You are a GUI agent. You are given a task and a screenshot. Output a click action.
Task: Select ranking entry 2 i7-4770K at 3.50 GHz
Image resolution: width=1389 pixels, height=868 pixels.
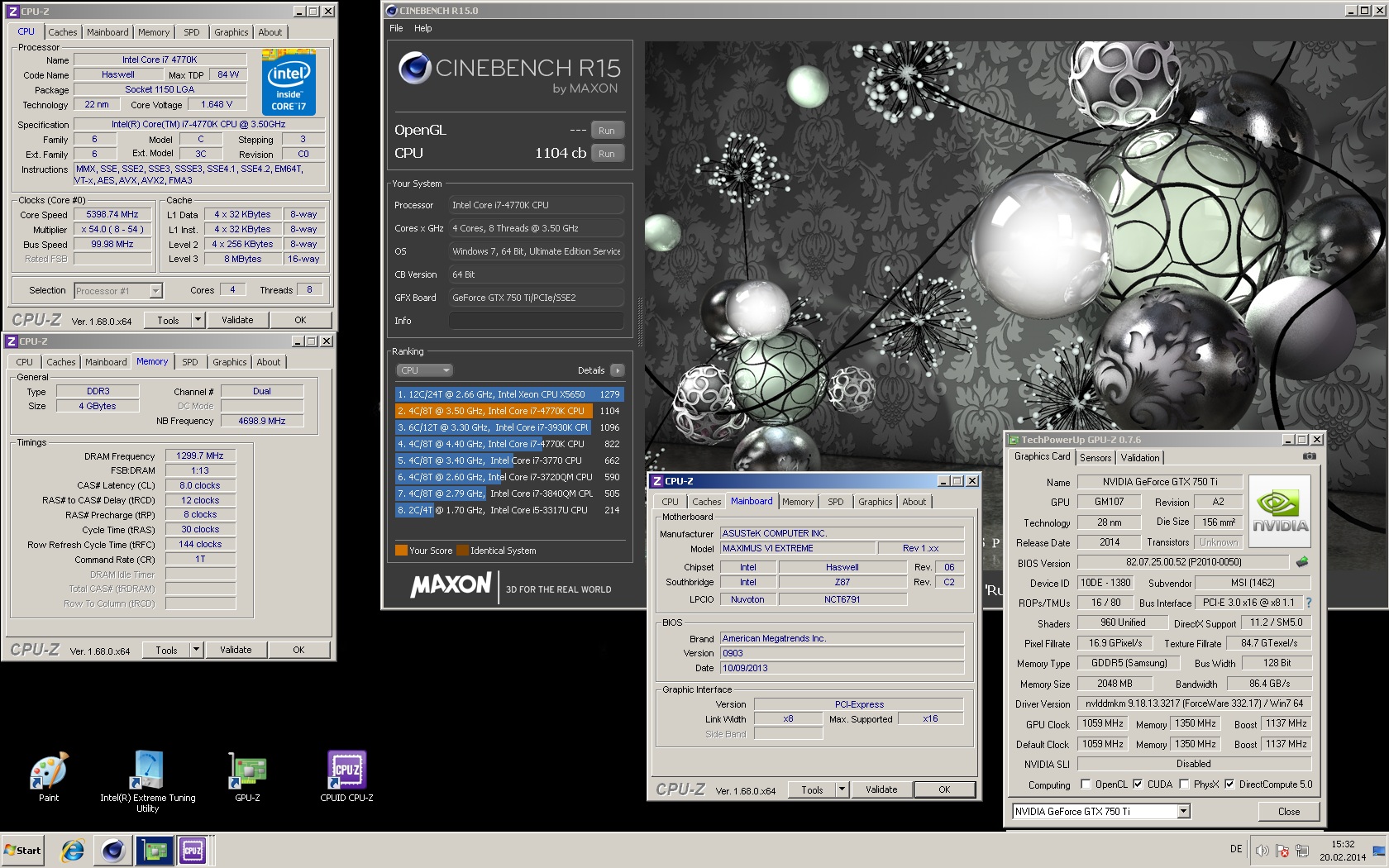point(508,411)
